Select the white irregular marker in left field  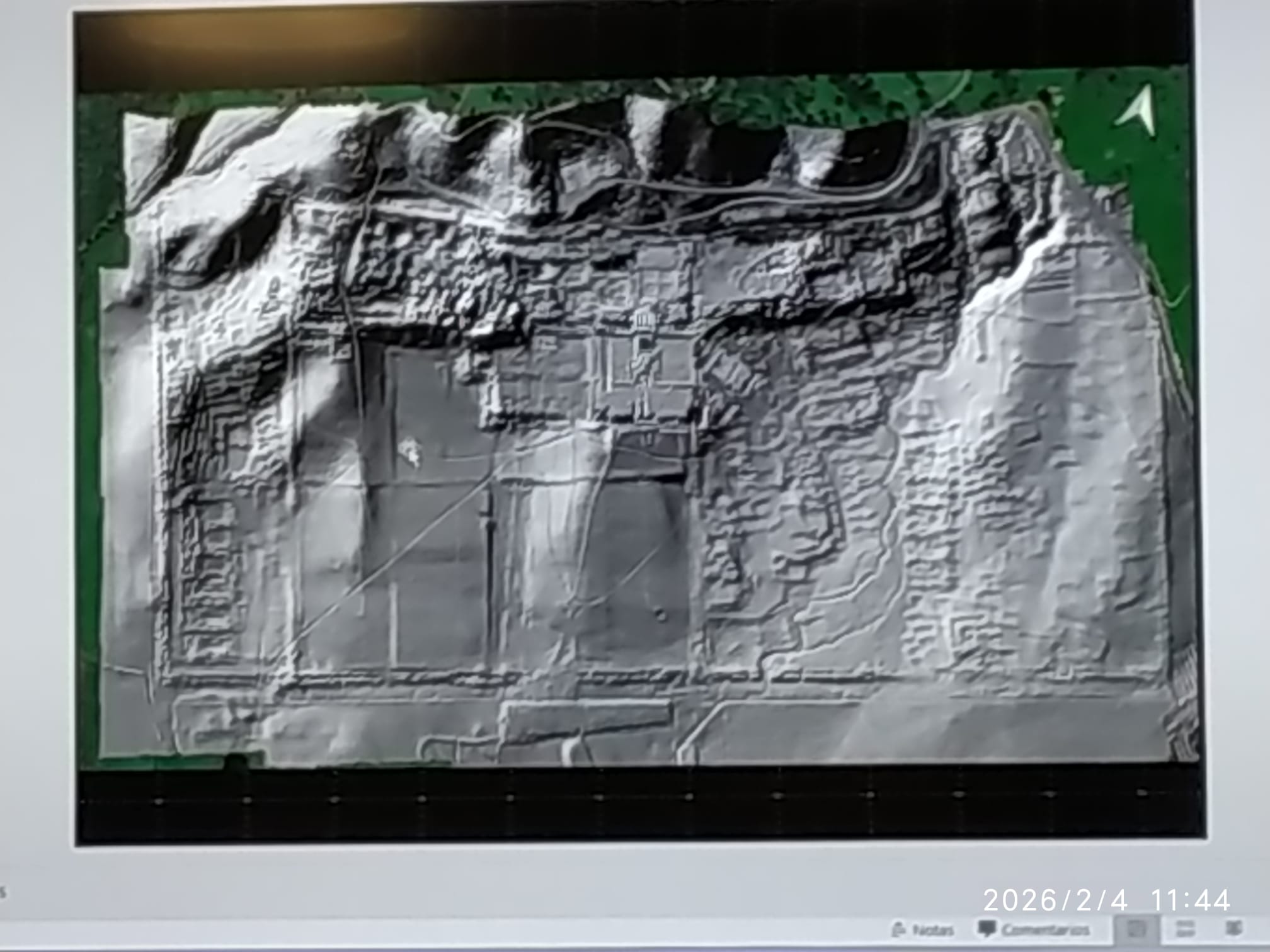coord(409,451)
